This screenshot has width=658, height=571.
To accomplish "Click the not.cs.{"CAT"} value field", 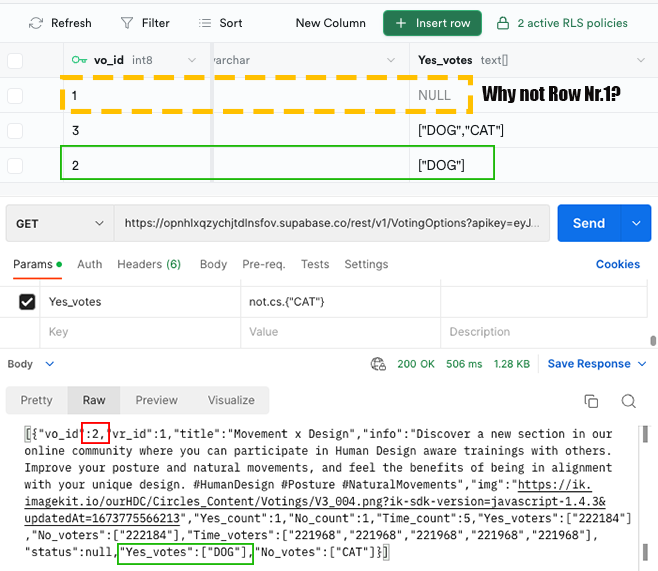I will click(x=340, y=302).
